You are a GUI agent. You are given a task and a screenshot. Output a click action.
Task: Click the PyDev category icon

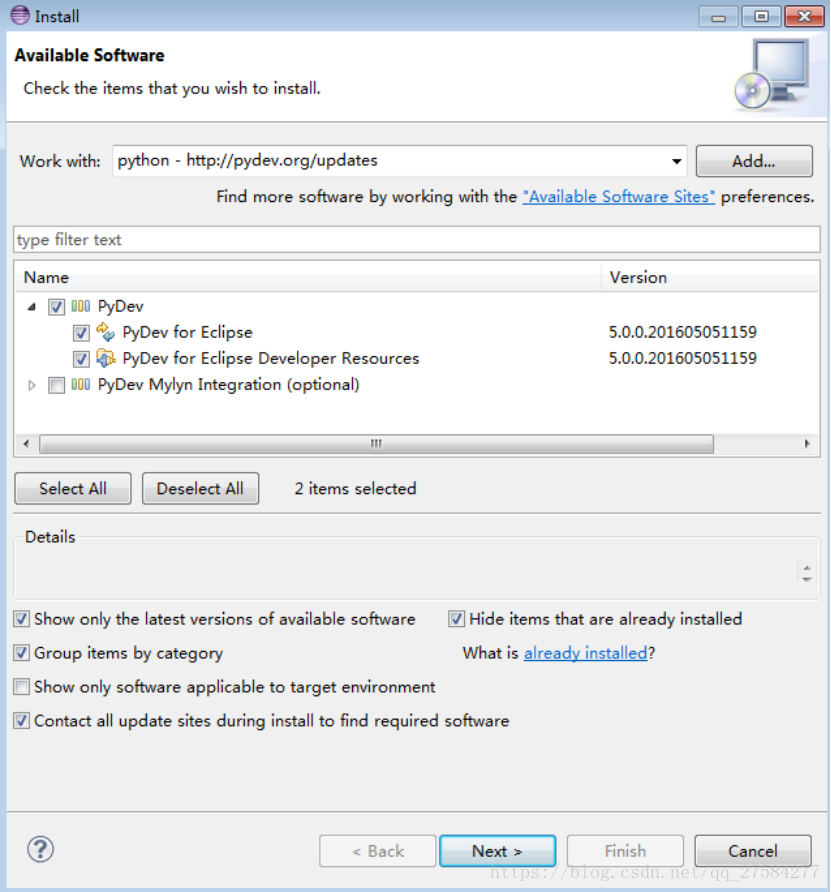coord(81,307)
